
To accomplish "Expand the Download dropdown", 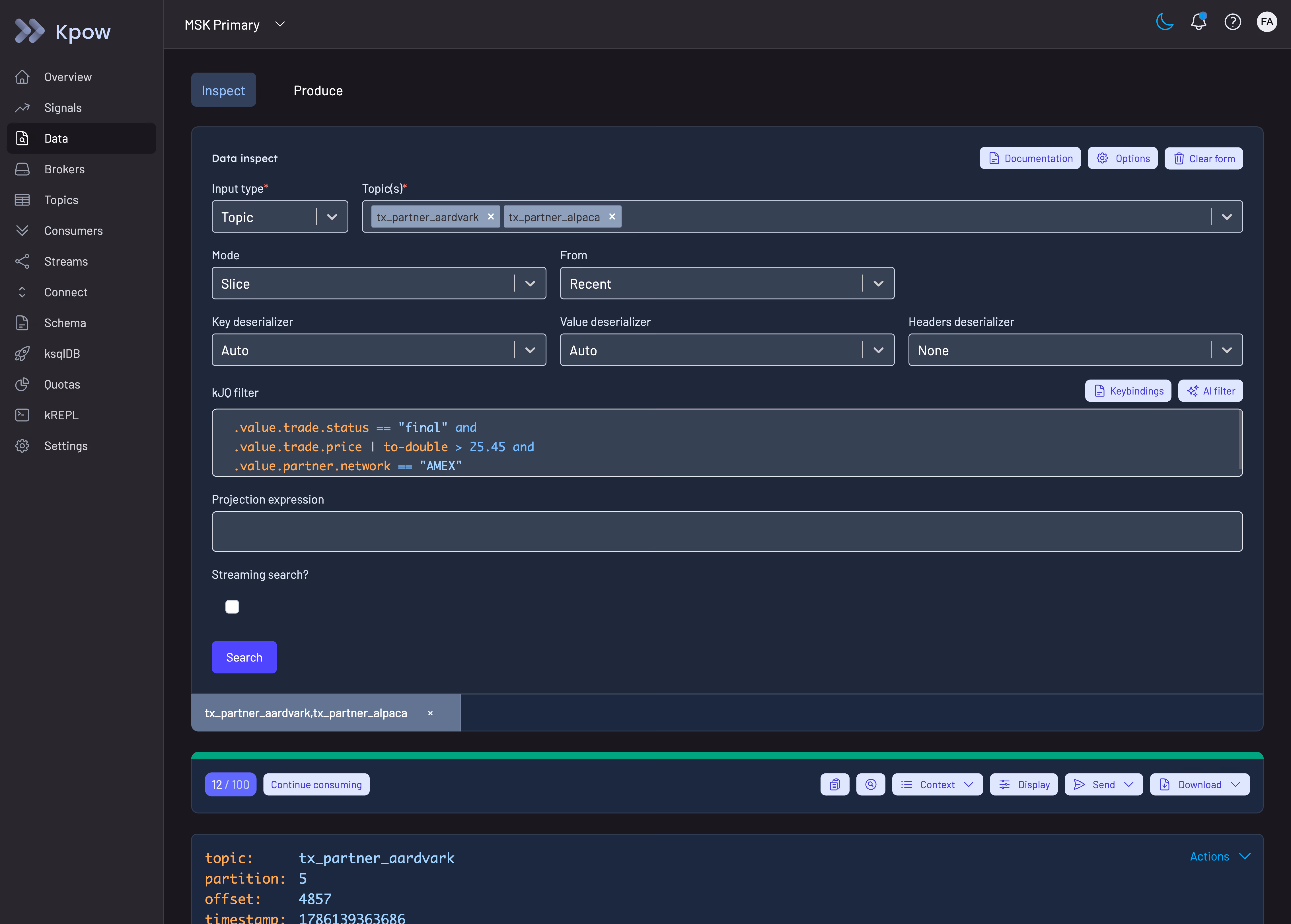I will pos(1199,785).
